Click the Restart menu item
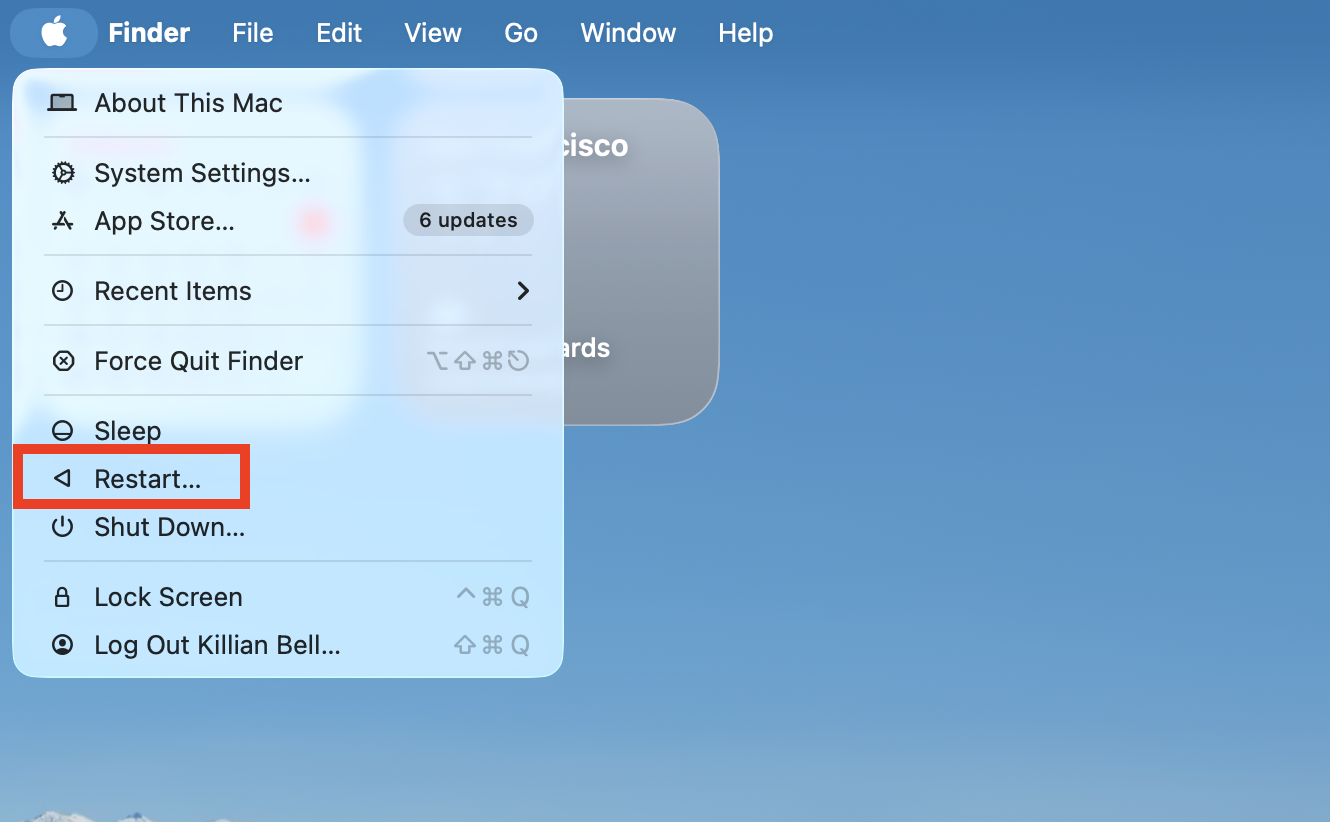Image resolution: width=1330 pixels, height=822 pixels. tap(150, 478)
